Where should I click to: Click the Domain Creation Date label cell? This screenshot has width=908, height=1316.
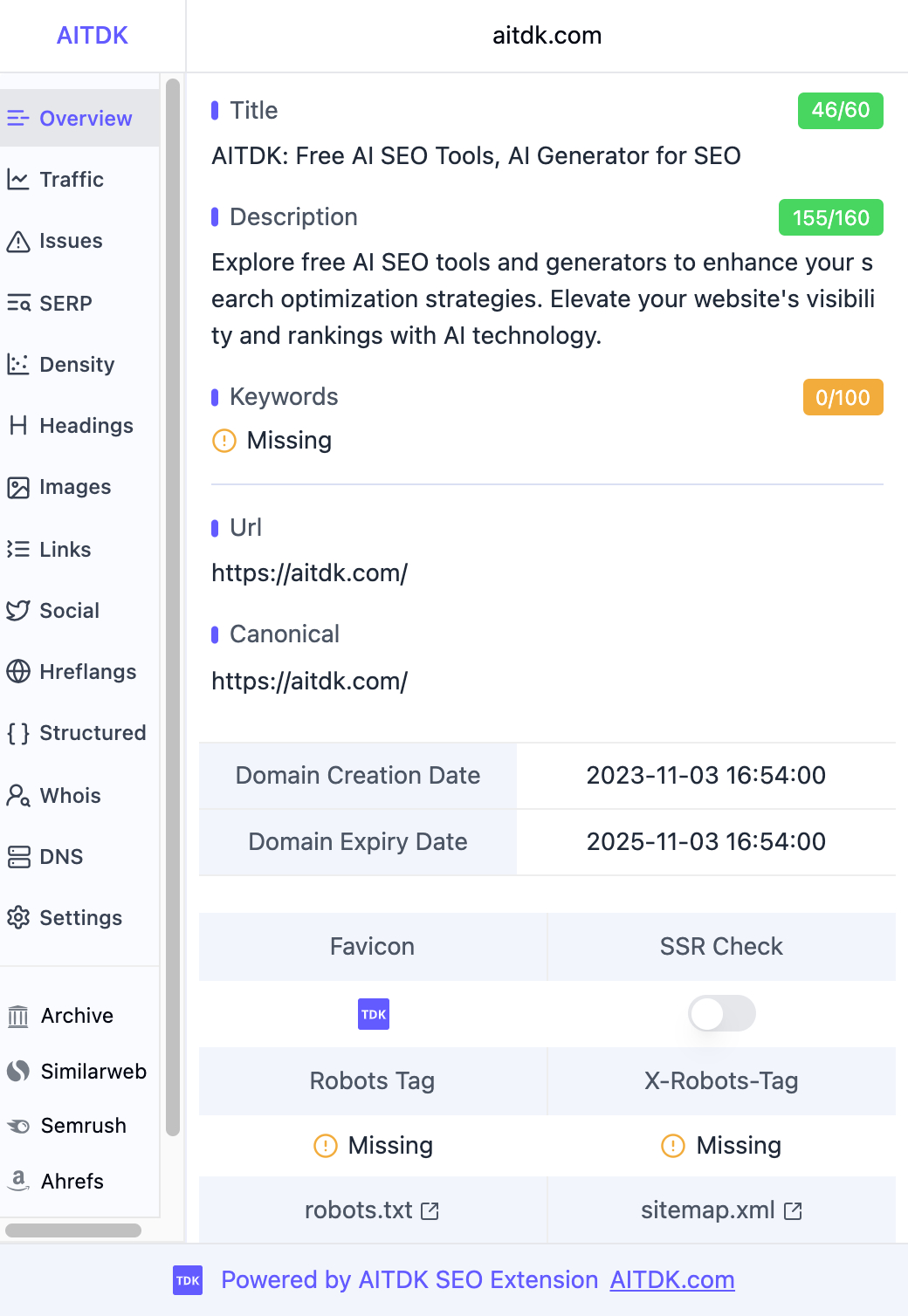[x=358, y=776]
